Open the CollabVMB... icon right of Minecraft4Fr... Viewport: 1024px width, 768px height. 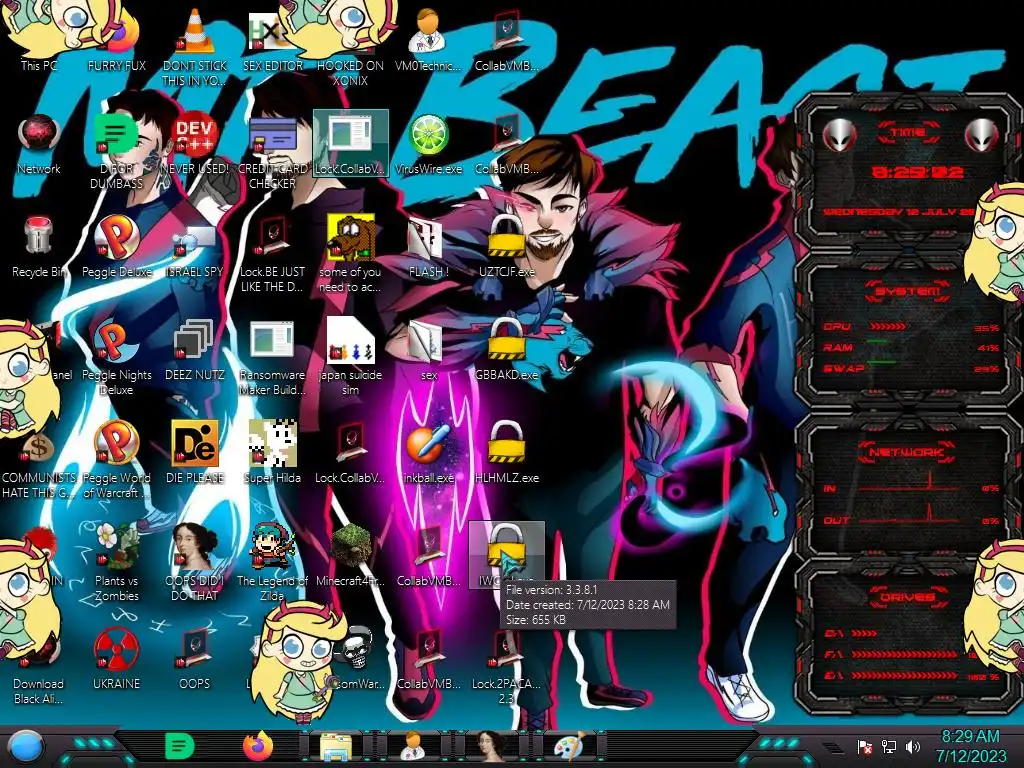point(428,555)
